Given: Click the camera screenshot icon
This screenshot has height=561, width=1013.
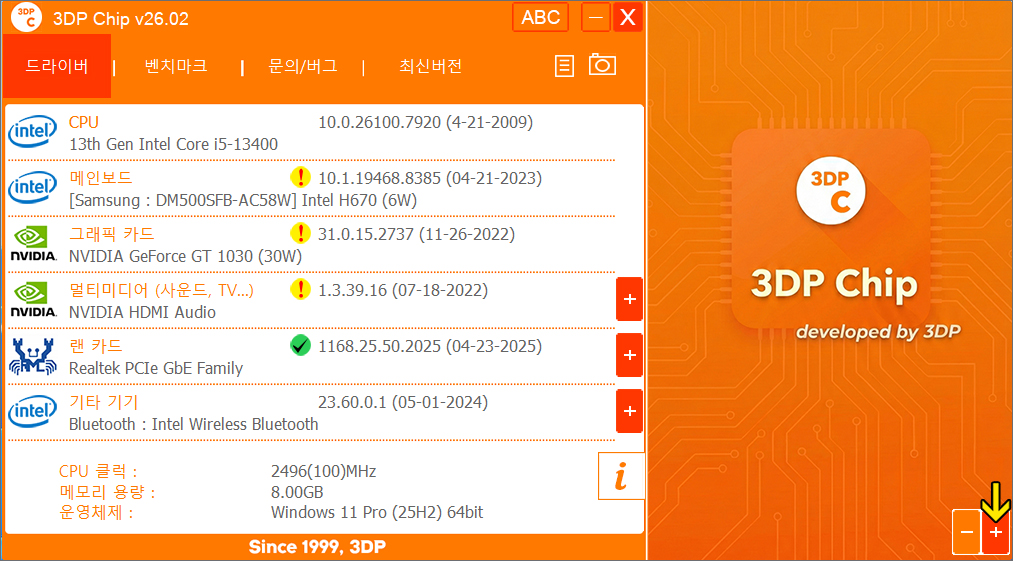Looking at the screenshot, I should click(x=602, y=66).
